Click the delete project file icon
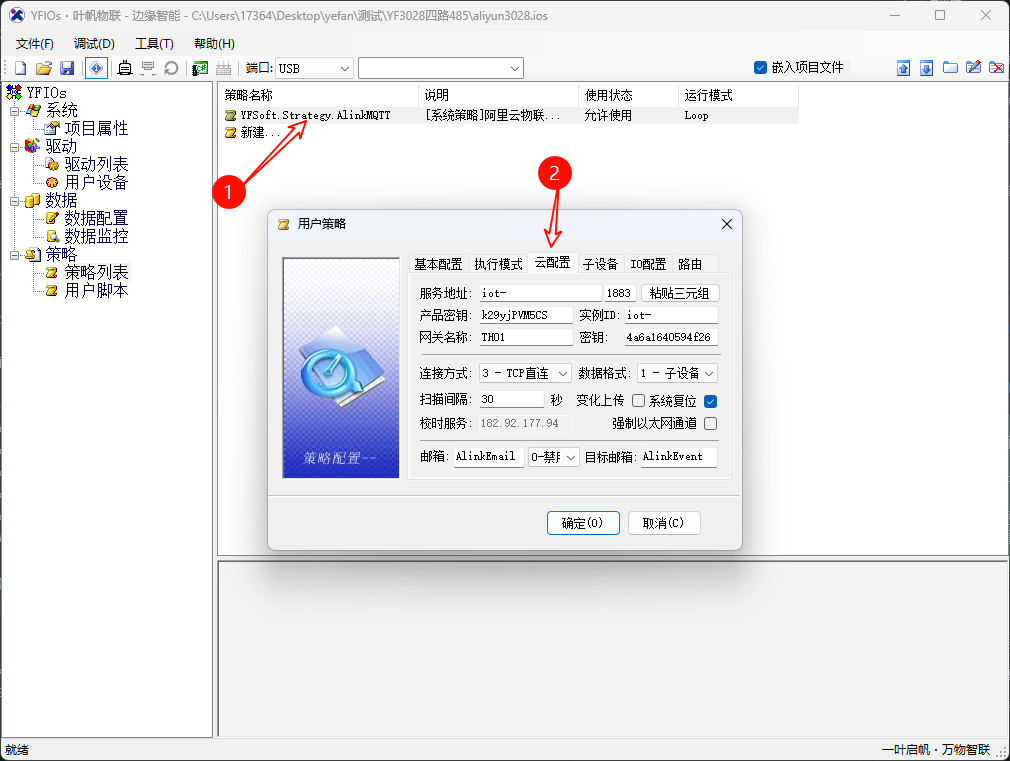The height and width of the screenshot is (761, 1010). tap(997, 67)
